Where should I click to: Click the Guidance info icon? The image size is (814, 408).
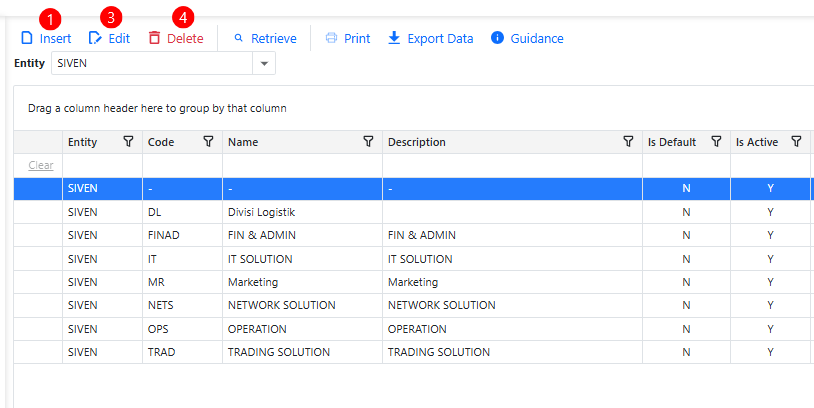pos(497,38)
